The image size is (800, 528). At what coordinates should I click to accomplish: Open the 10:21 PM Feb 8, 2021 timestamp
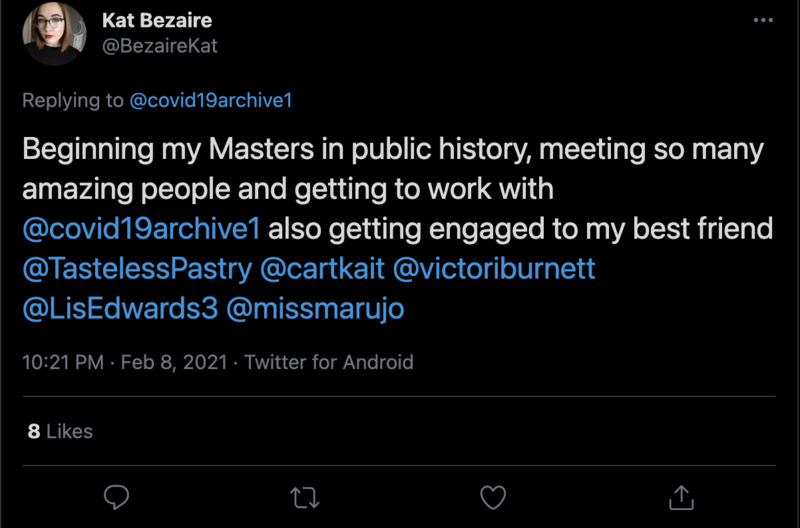(x=125, y=362)
